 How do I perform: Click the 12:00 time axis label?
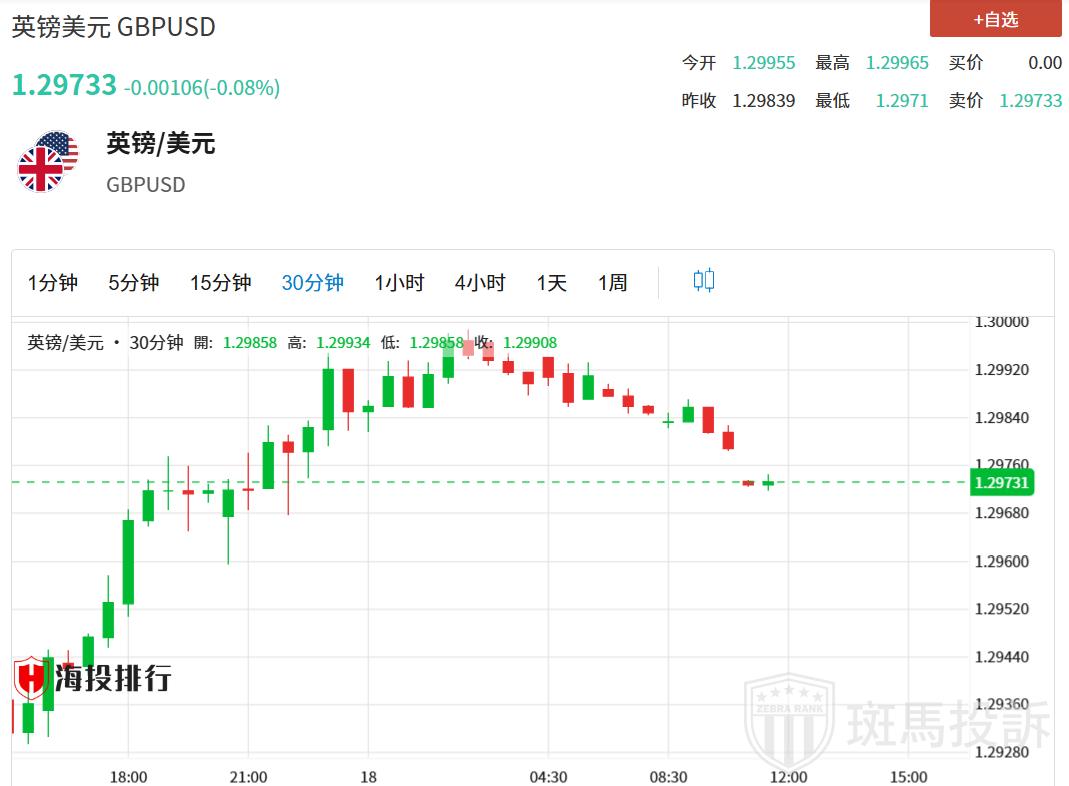(x=788, y=777)
